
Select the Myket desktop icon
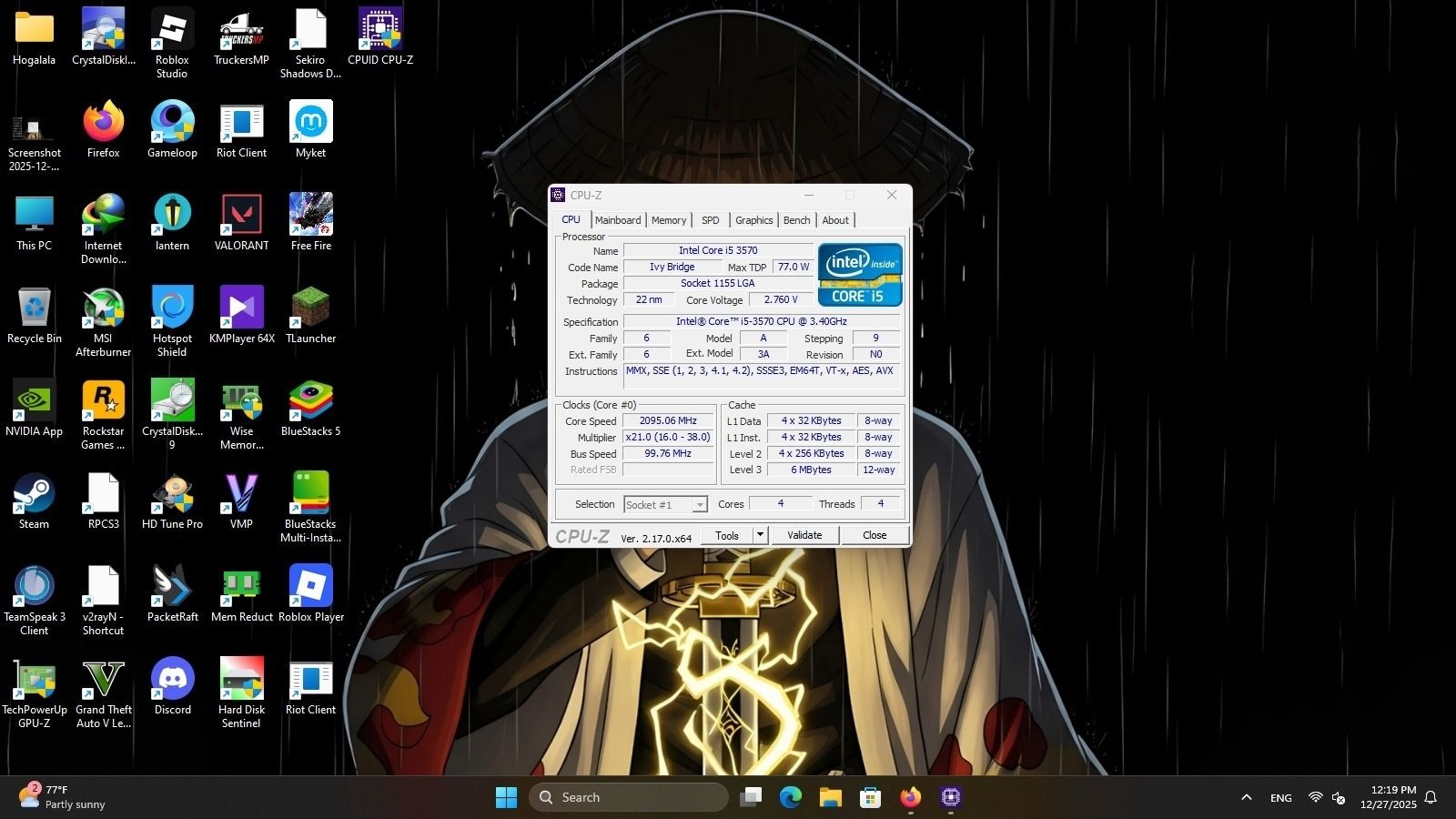point(310,129)
